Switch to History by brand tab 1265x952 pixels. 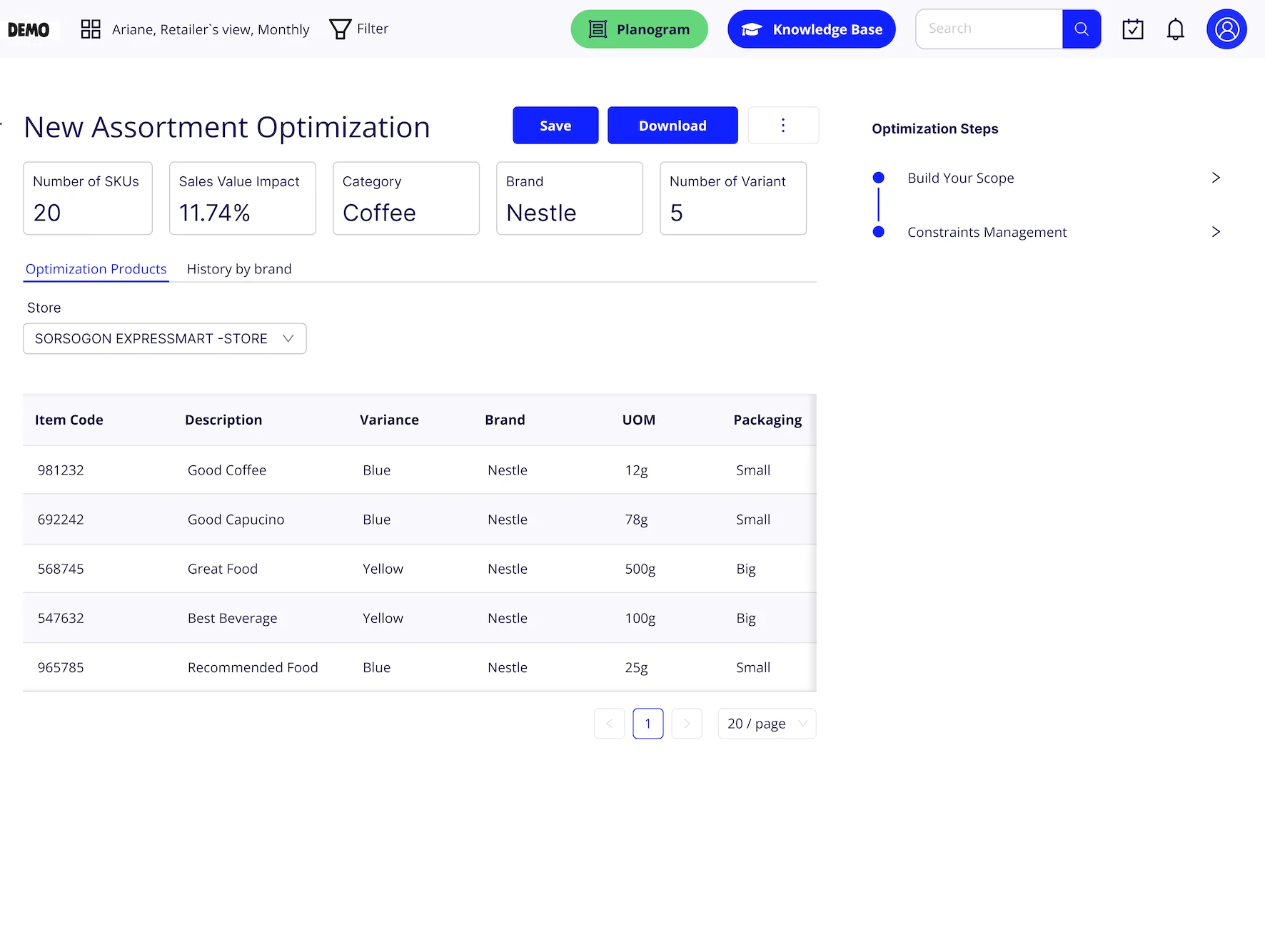point(239,269)
